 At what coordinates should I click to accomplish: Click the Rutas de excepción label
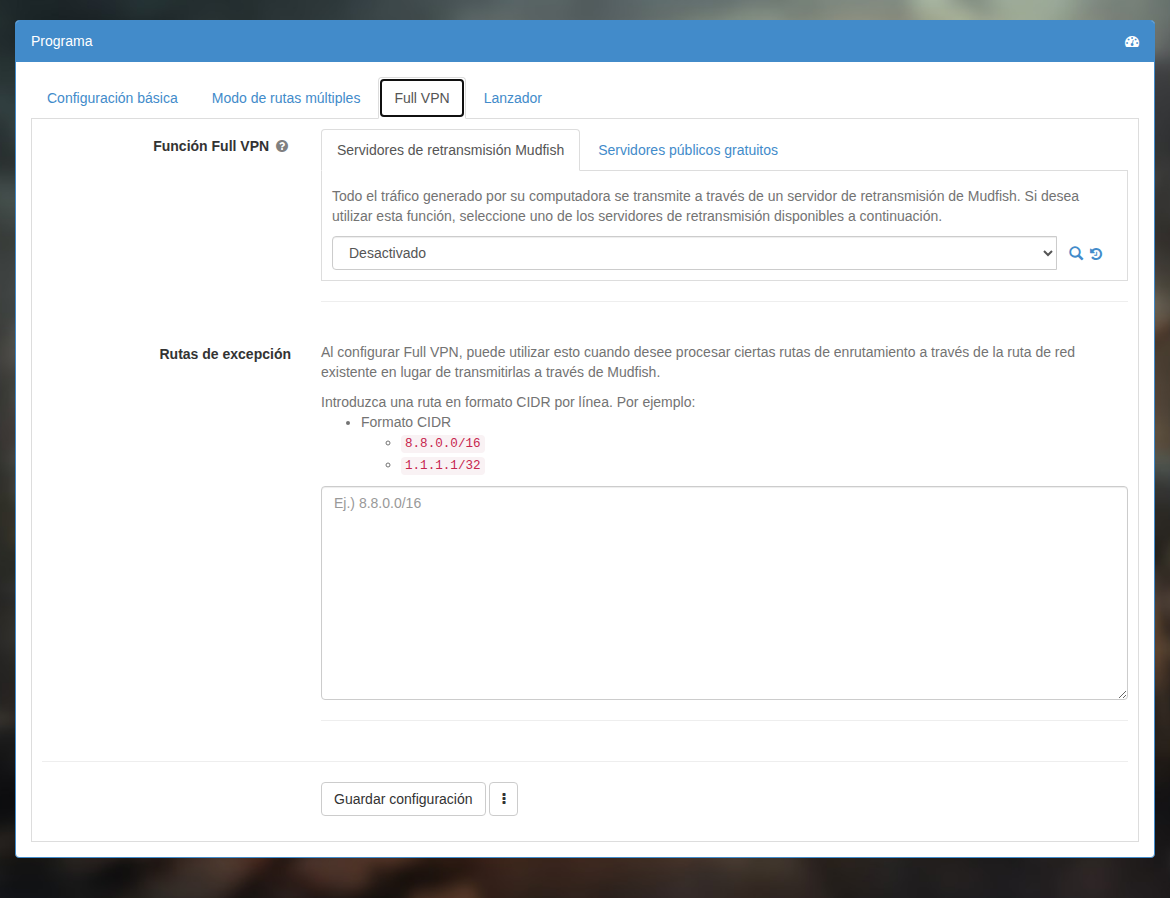pos(225,354)
